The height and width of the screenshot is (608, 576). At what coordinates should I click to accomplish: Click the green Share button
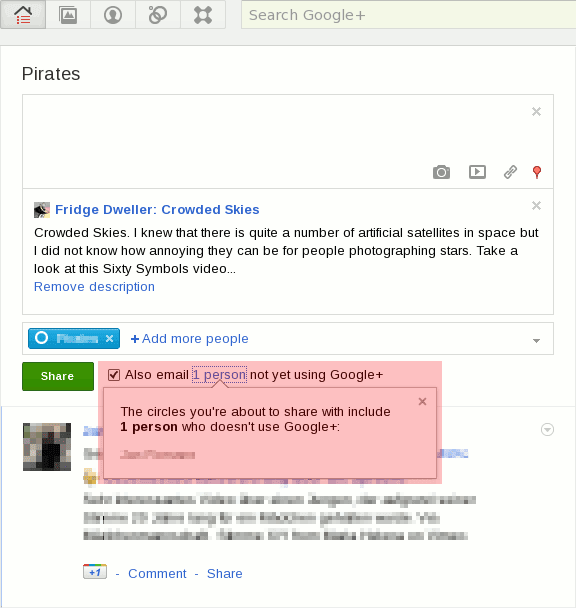[x=58, y=376]
